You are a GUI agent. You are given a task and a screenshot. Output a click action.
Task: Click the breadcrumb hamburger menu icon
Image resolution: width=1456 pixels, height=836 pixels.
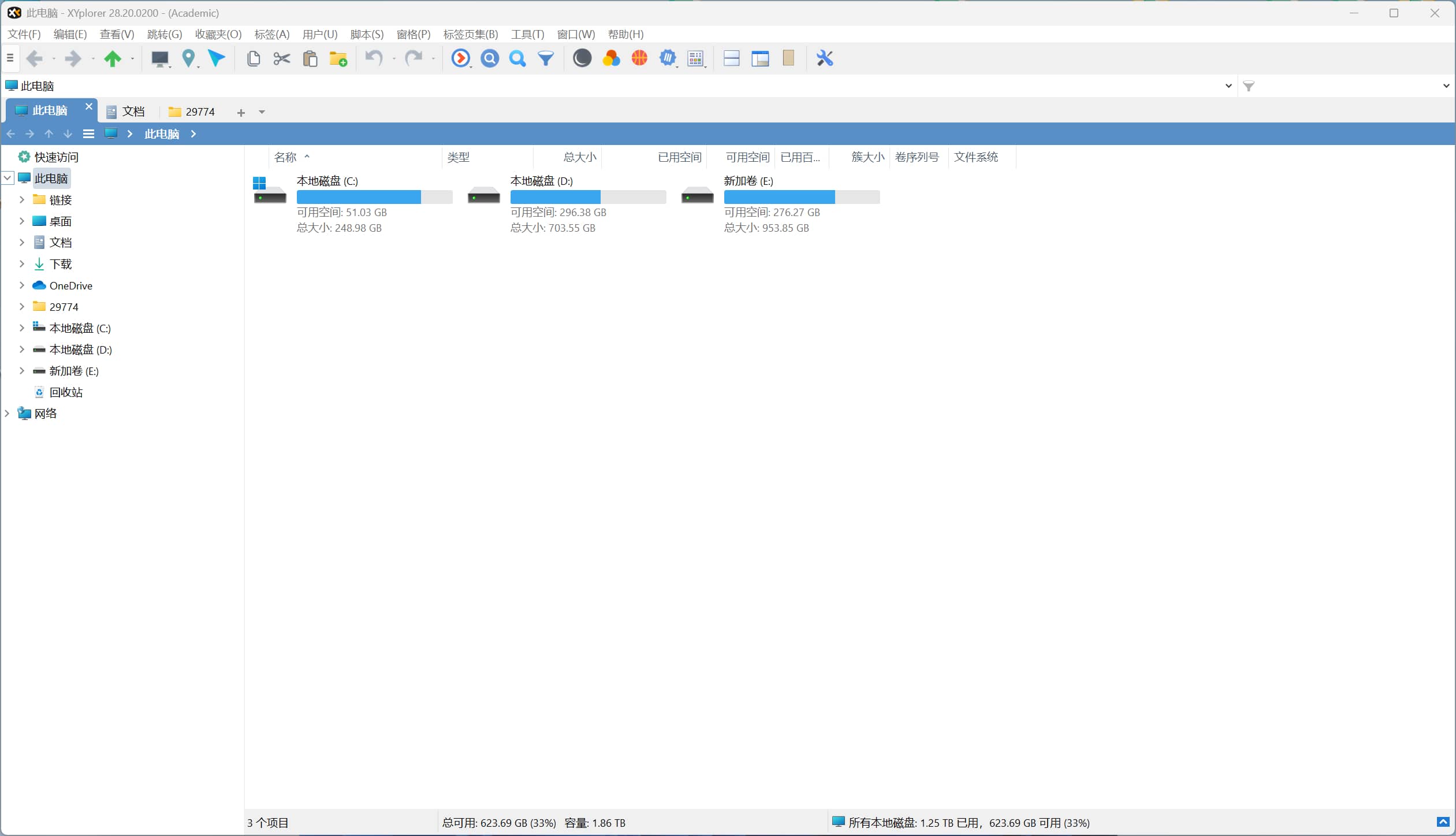(88, 134)
